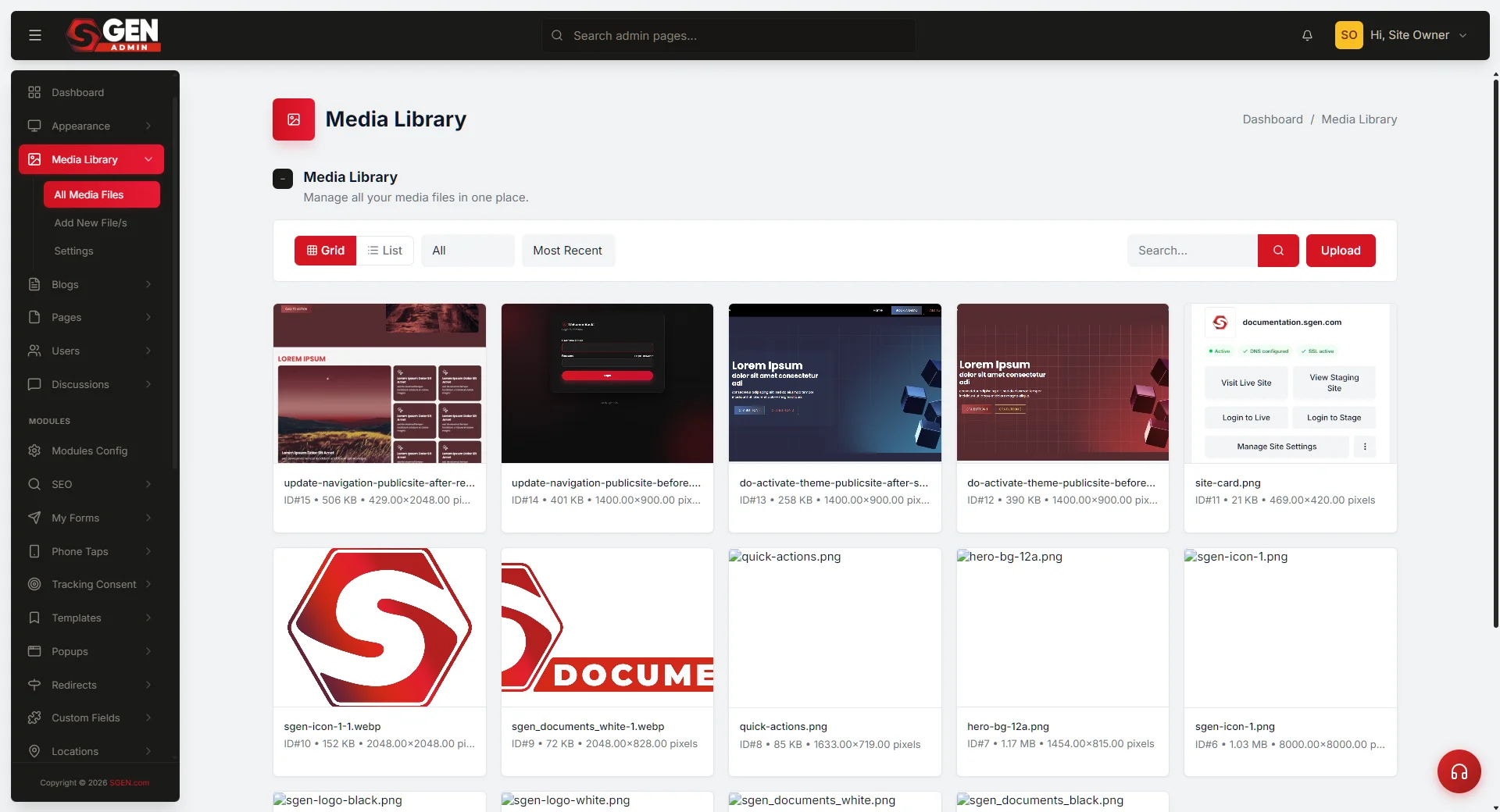This screenshot has width=1500, height=812.
Task: Click the hero-bg-12a.png file name
Action: [1008, 726]
